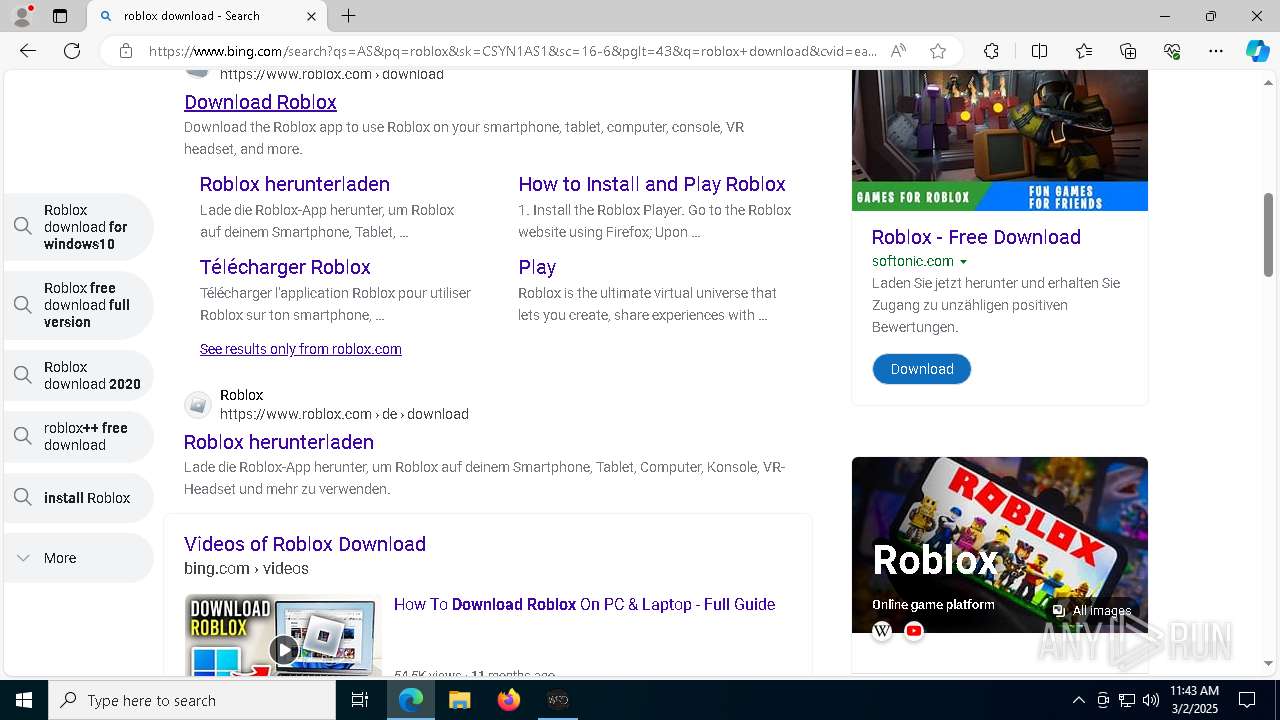Refresh the current page

(72, 51)
